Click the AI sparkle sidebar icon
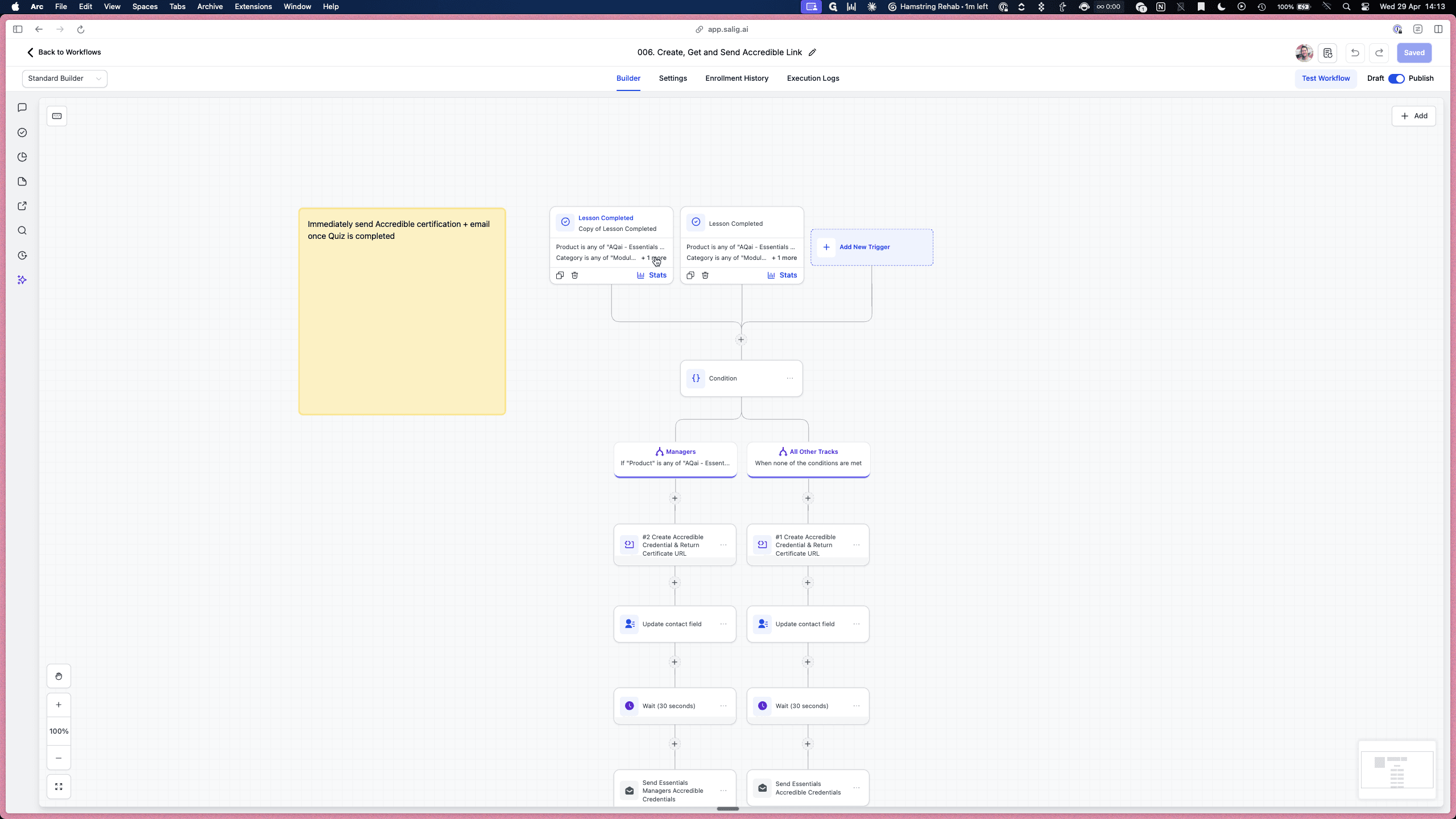 pyautogui.click(x=22, y=280)
